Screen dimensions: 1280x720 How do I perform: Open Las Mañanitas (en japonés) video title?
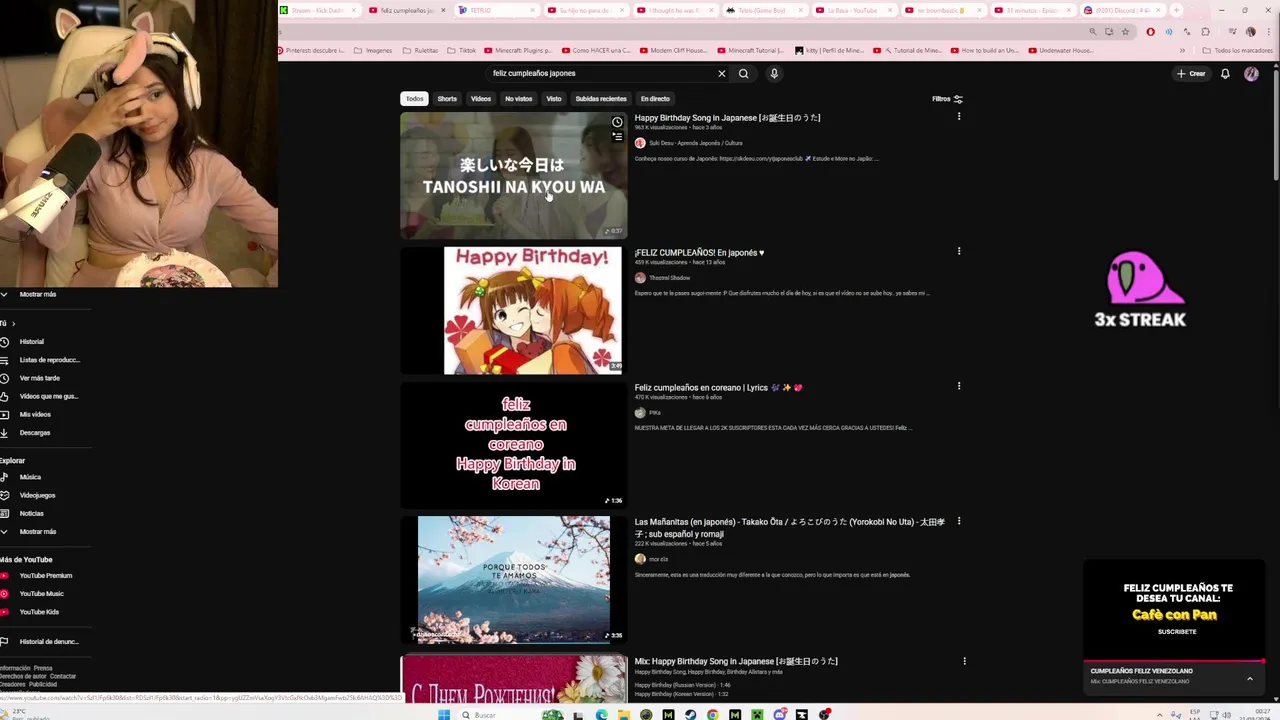click(789, 527)
